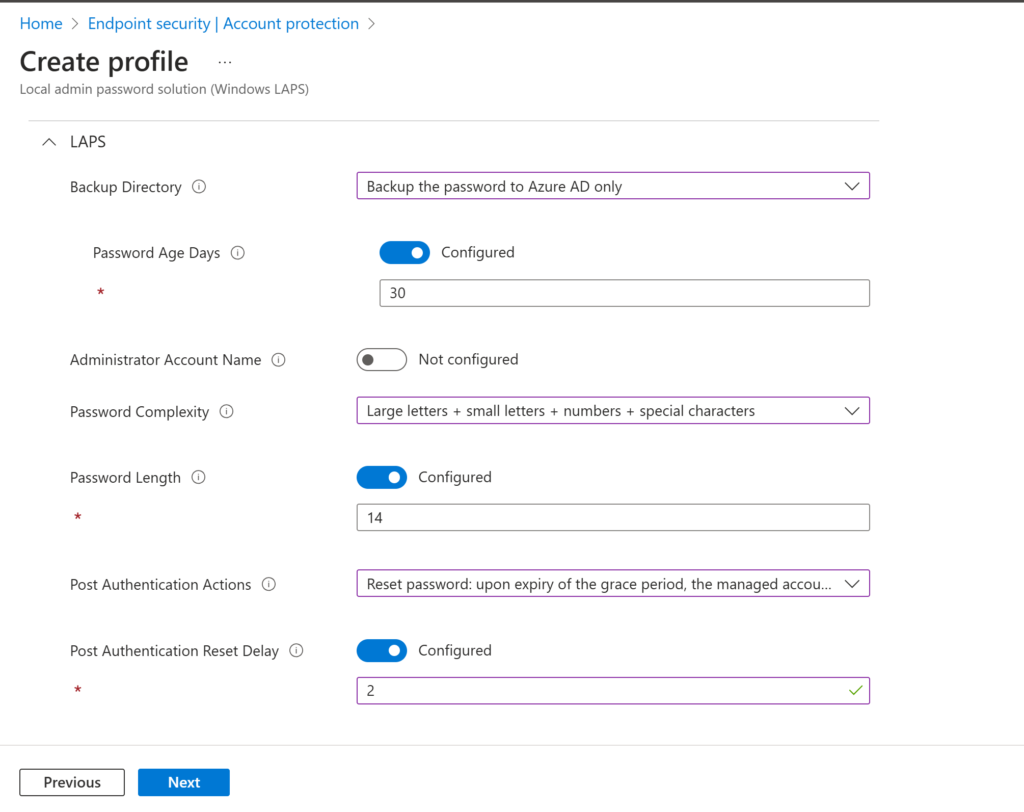Click info icon next to Password Complexity
The image size is (1024, 812).
coord(227,412)
